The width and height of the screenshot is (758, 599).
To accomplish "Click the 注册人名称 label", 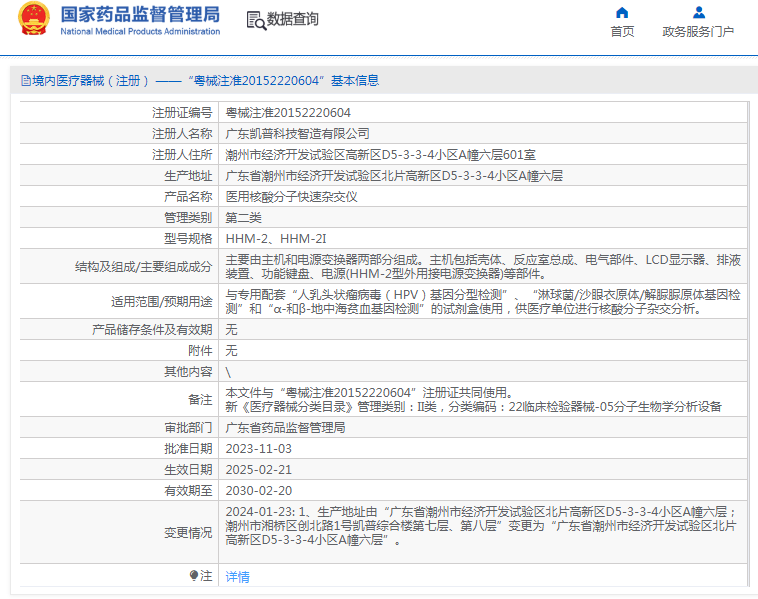I will coord(182,133).
